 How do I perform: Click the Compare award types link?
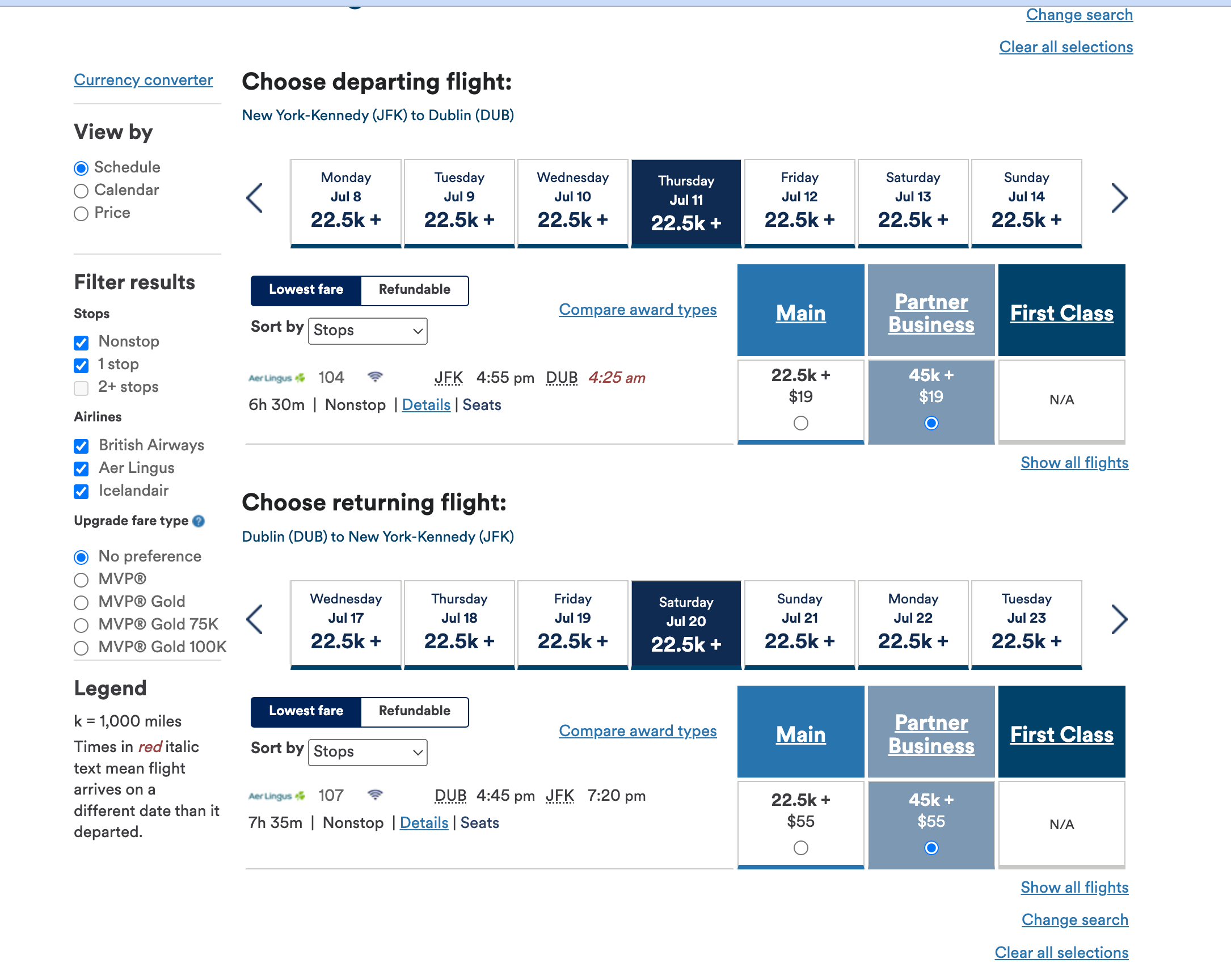click(x=637, y=310)
